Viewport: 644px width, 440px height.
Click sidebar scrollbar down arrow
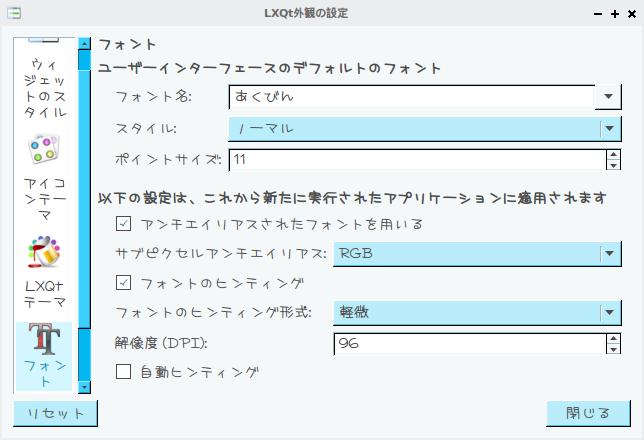(84, 387)
